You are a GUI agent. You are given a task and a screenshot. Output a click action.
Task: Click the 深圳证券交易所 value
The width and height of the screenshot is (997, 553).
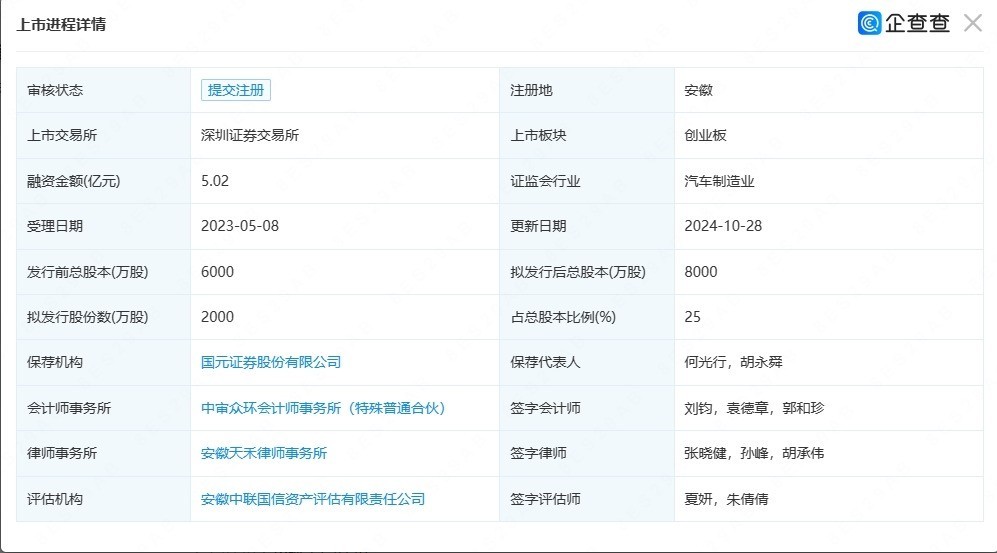[x=250, y=135]
